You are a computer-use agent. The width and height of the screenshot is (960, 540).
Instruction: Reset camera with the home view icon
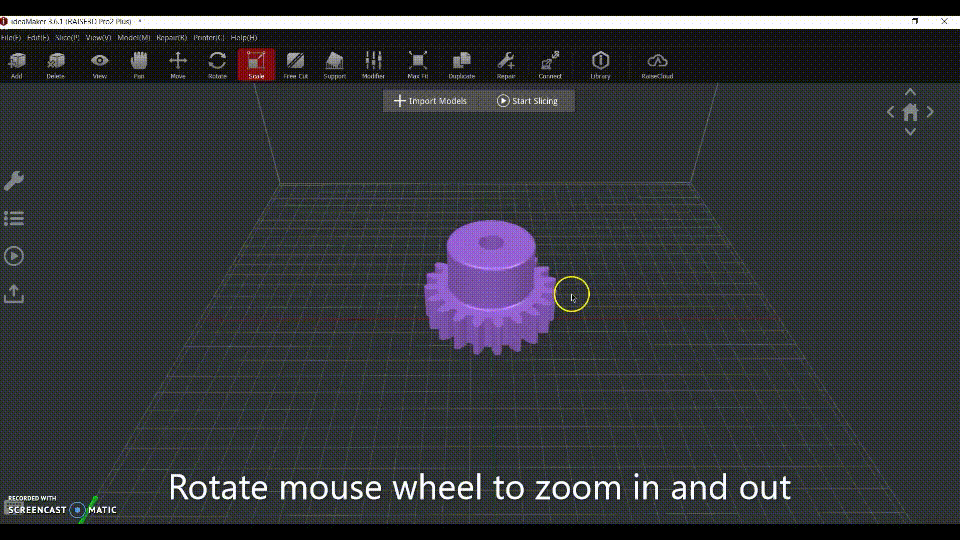[910, 112]
